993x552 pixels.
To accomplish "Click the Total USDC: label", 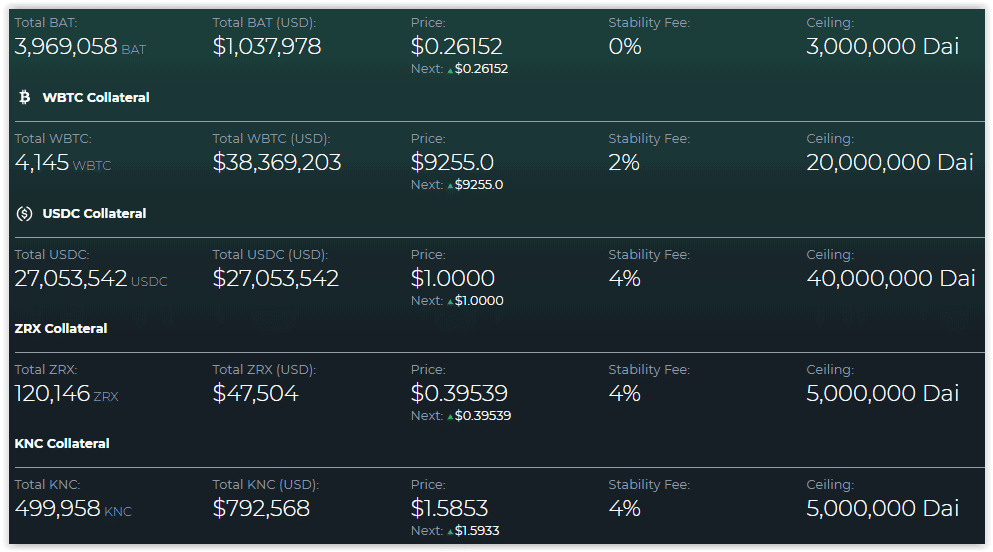I will click(52, 254).
